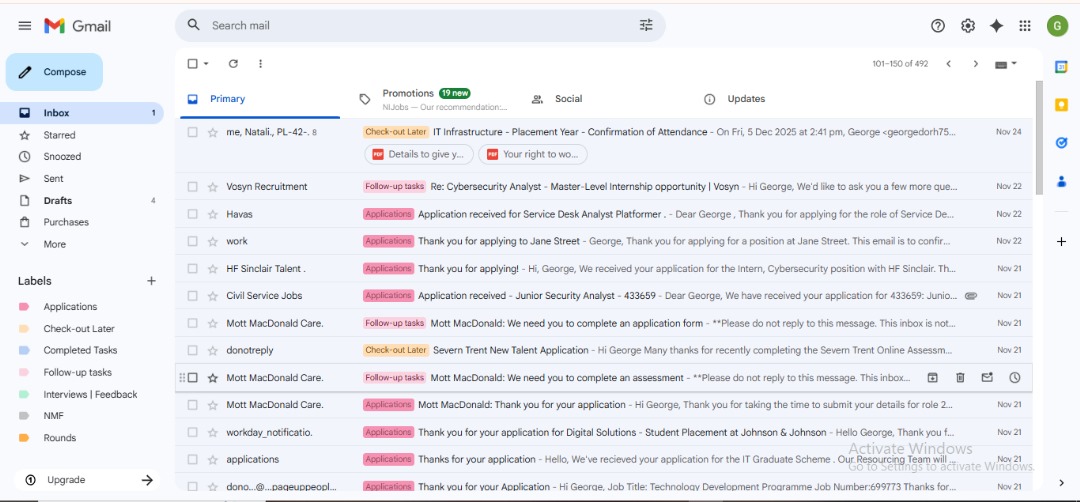Screen dimensions: 1080x502
Task: Open input tools keyboard dropdown
Action: coord(1006,64)
